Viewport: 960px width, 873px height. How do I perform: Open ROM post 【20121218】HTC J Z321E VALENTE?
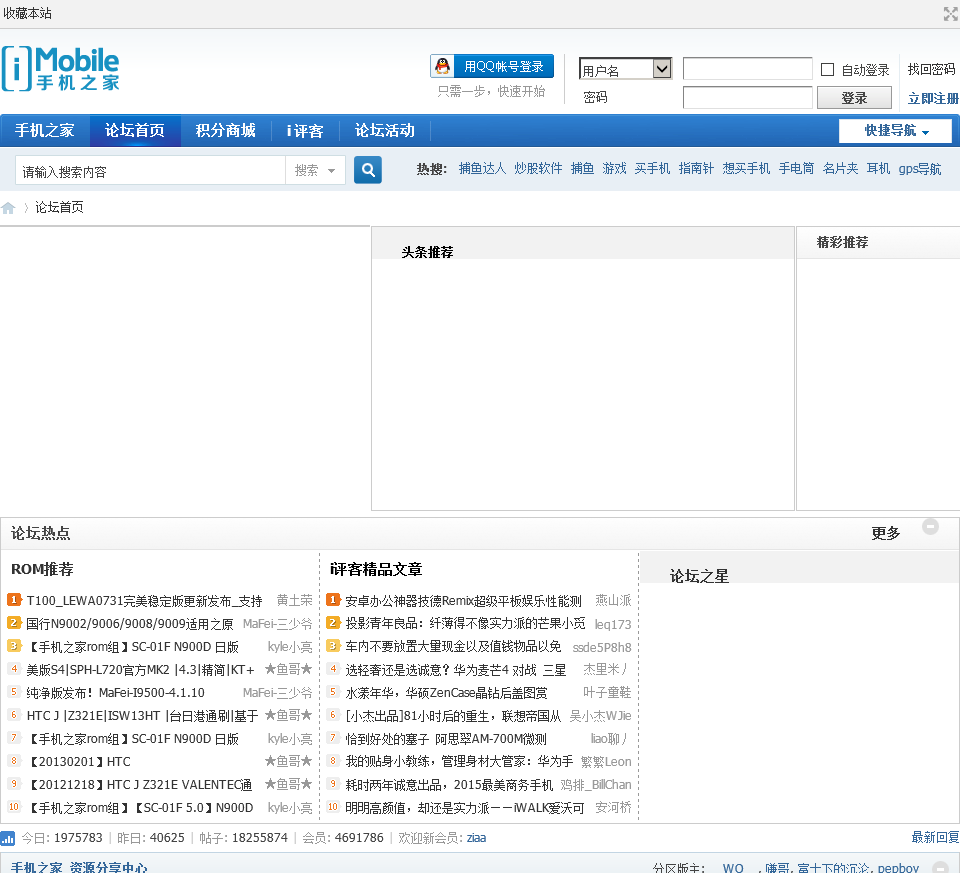coord(140,784)
